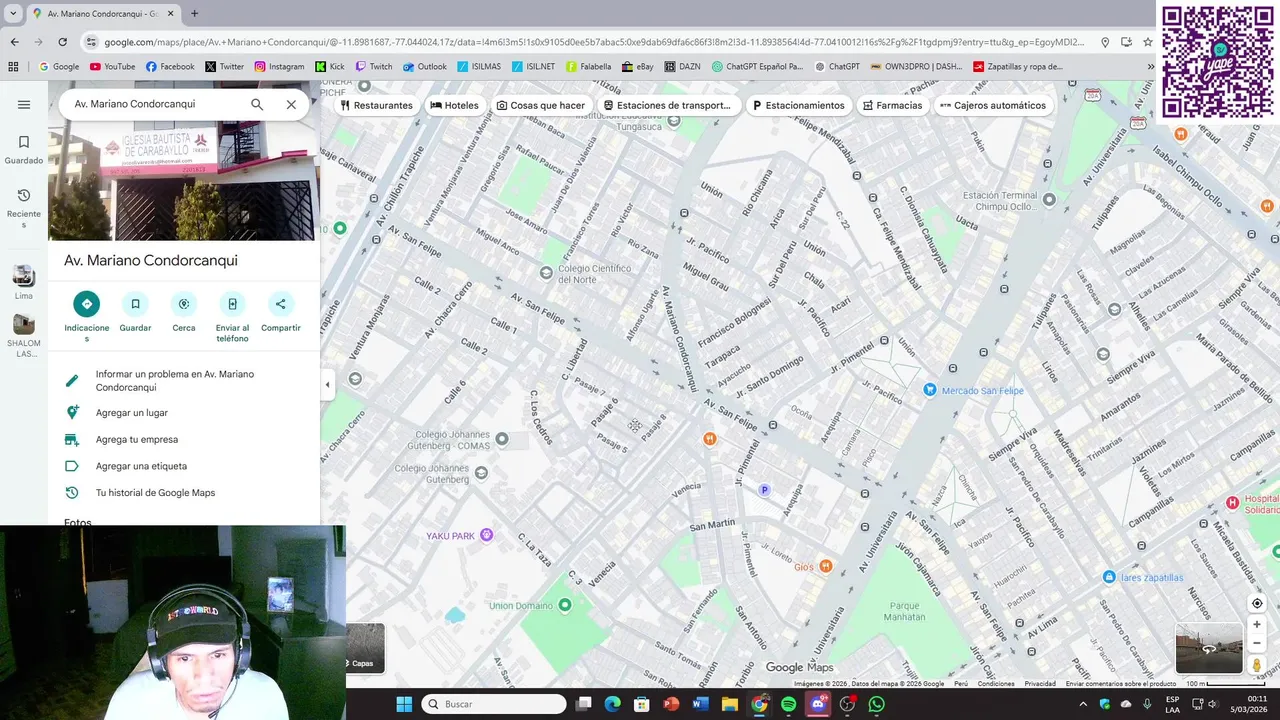Click the address bar URL

point(594,42)
